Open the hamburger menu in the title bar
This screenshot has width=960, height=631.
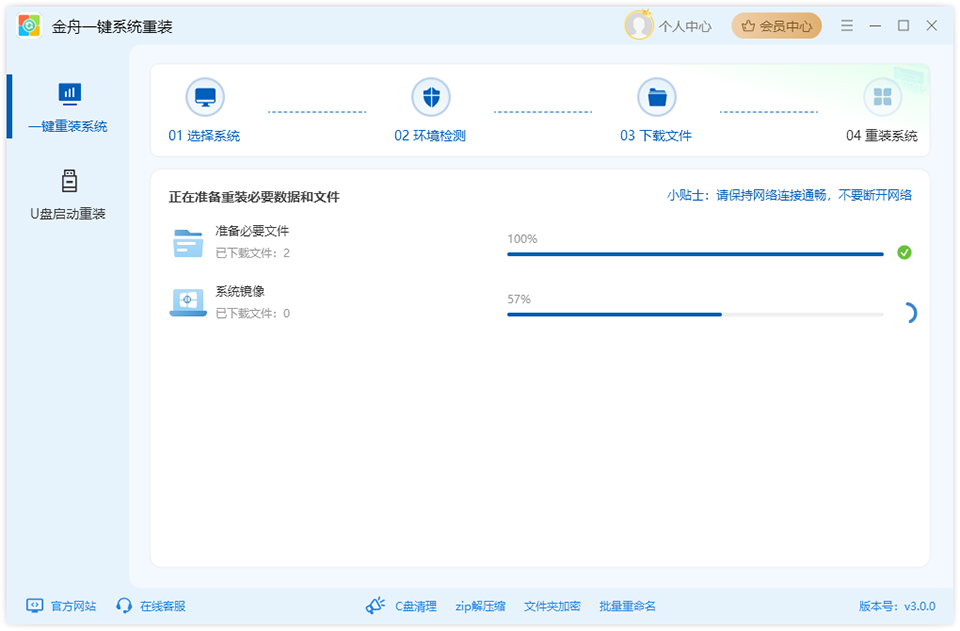click(x=846, y=24)
